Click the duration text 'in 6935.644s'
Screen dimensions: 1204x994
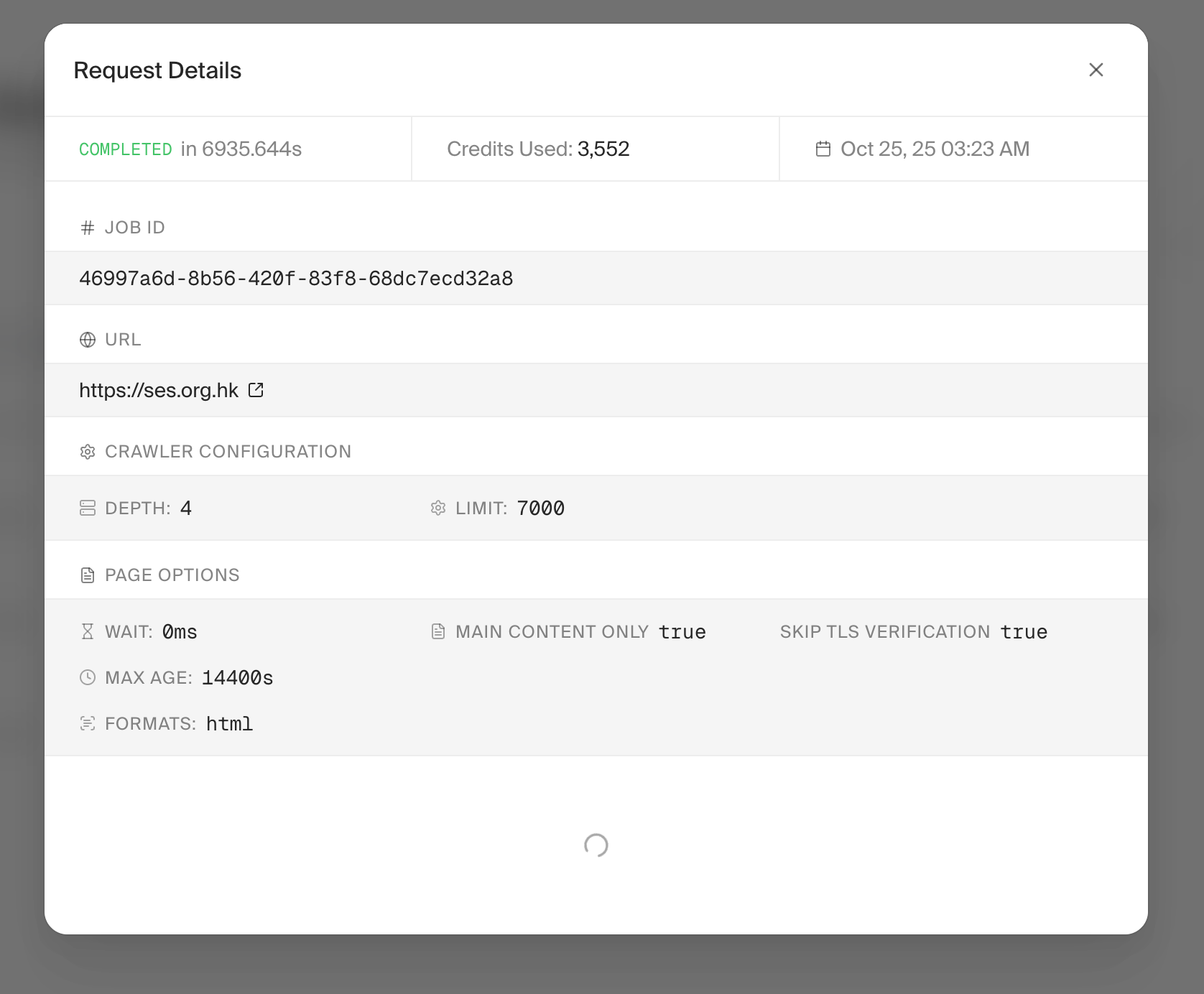coord(241,149)
